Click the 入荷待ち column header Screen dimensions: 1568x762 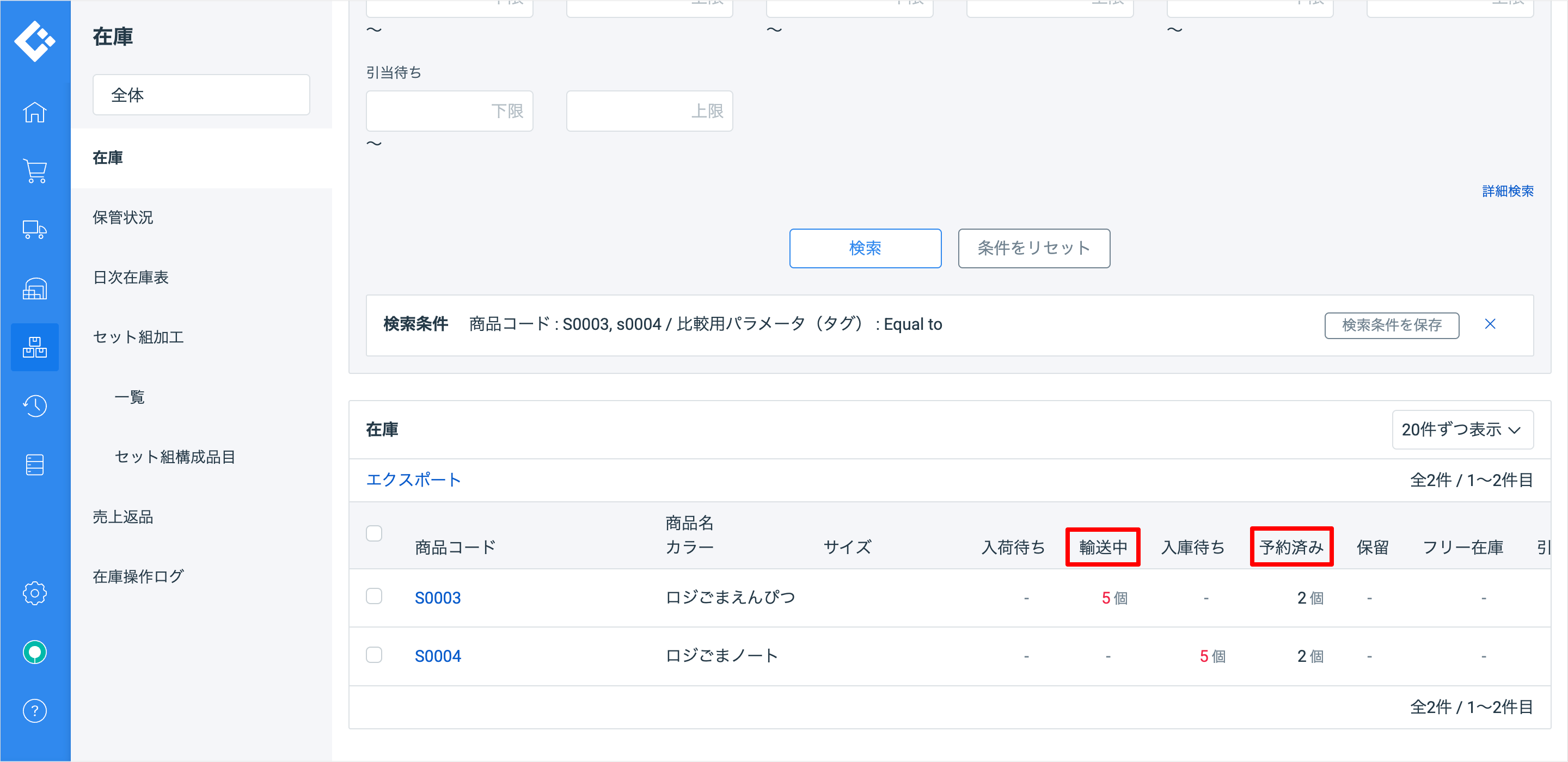[1013, 548]
